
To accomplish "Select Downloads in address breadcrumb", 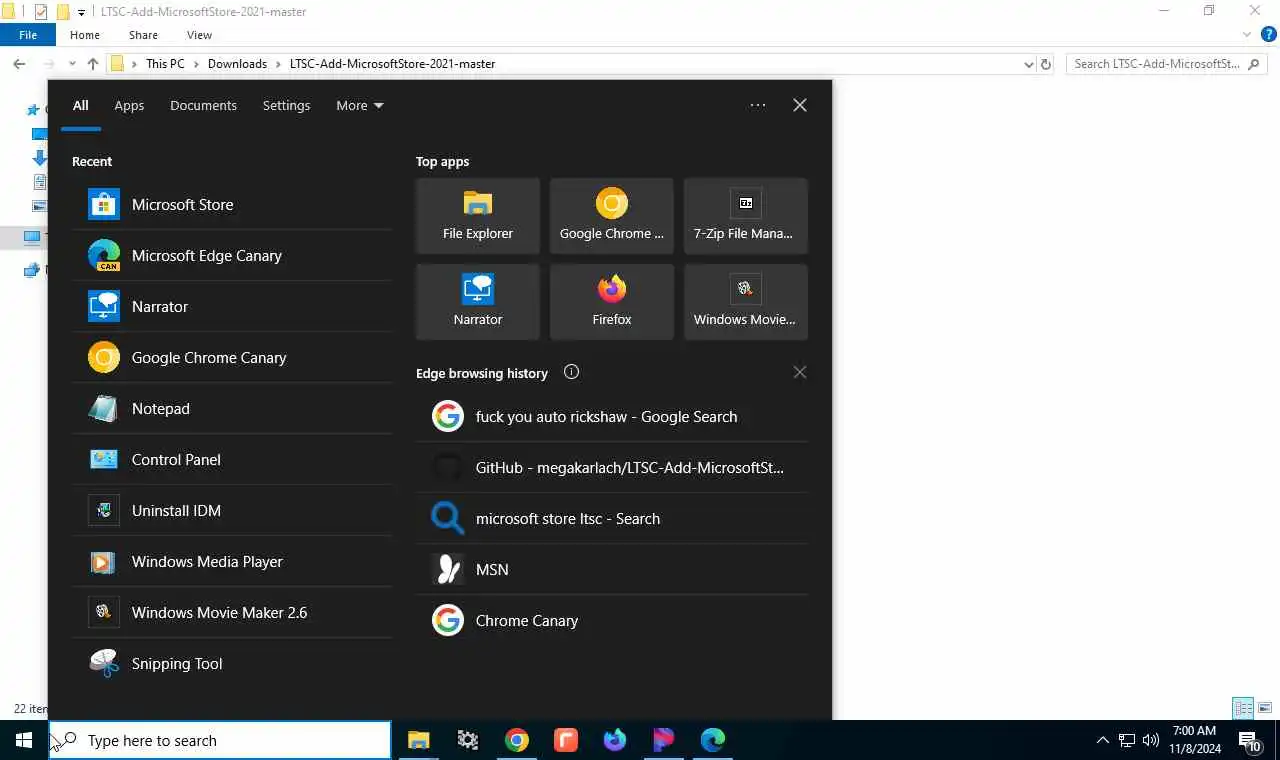I will 237,63.
